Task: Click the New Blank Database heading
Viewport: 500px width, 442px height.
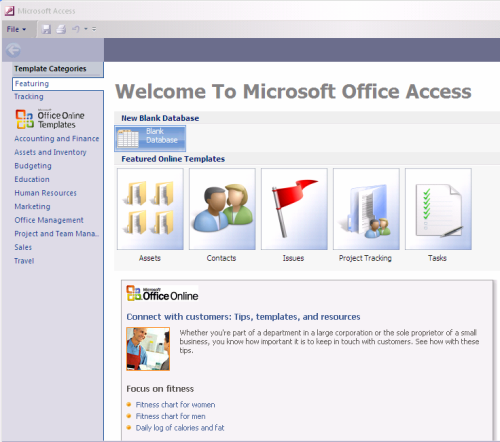Action: coord(160,118)
